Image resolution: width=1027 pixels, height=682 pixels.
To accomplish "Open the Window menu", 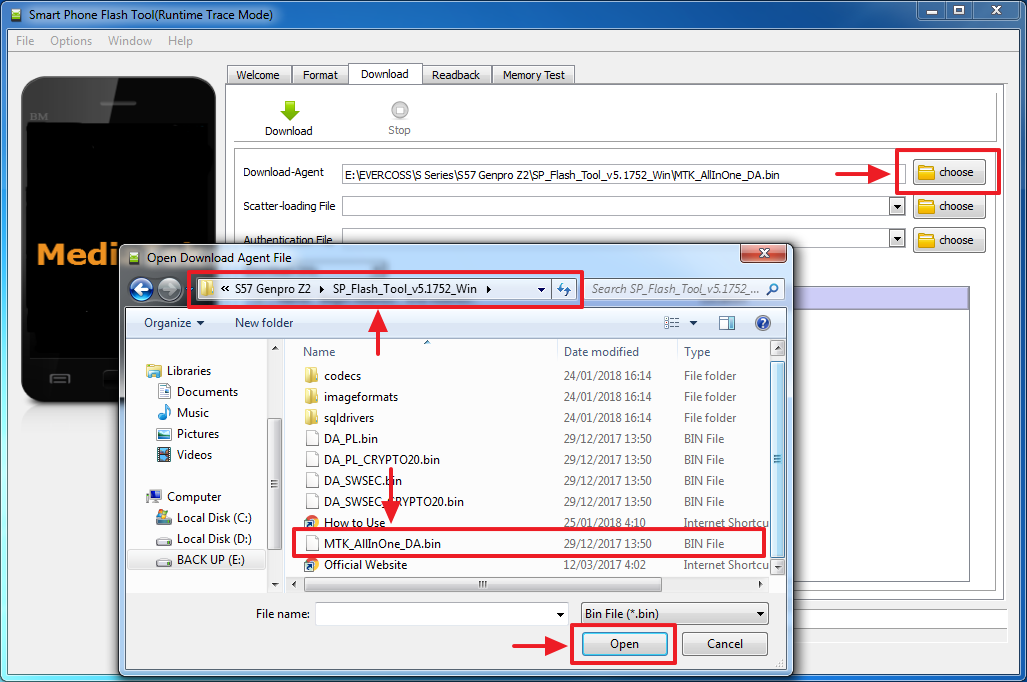I will 130,41.
